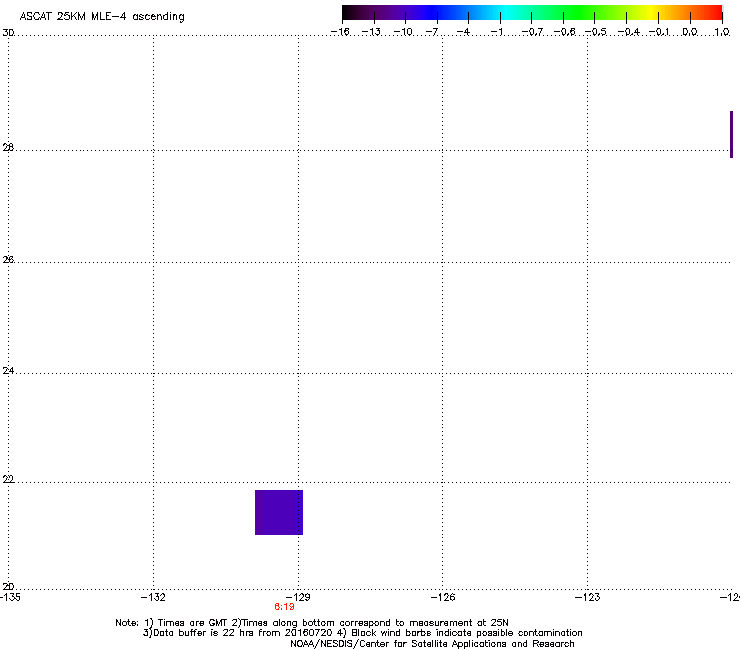Click the colorbar label "-0.1"
Image resolution: width=740 pixels, height=650 pixels.
(x=659, y=32)
